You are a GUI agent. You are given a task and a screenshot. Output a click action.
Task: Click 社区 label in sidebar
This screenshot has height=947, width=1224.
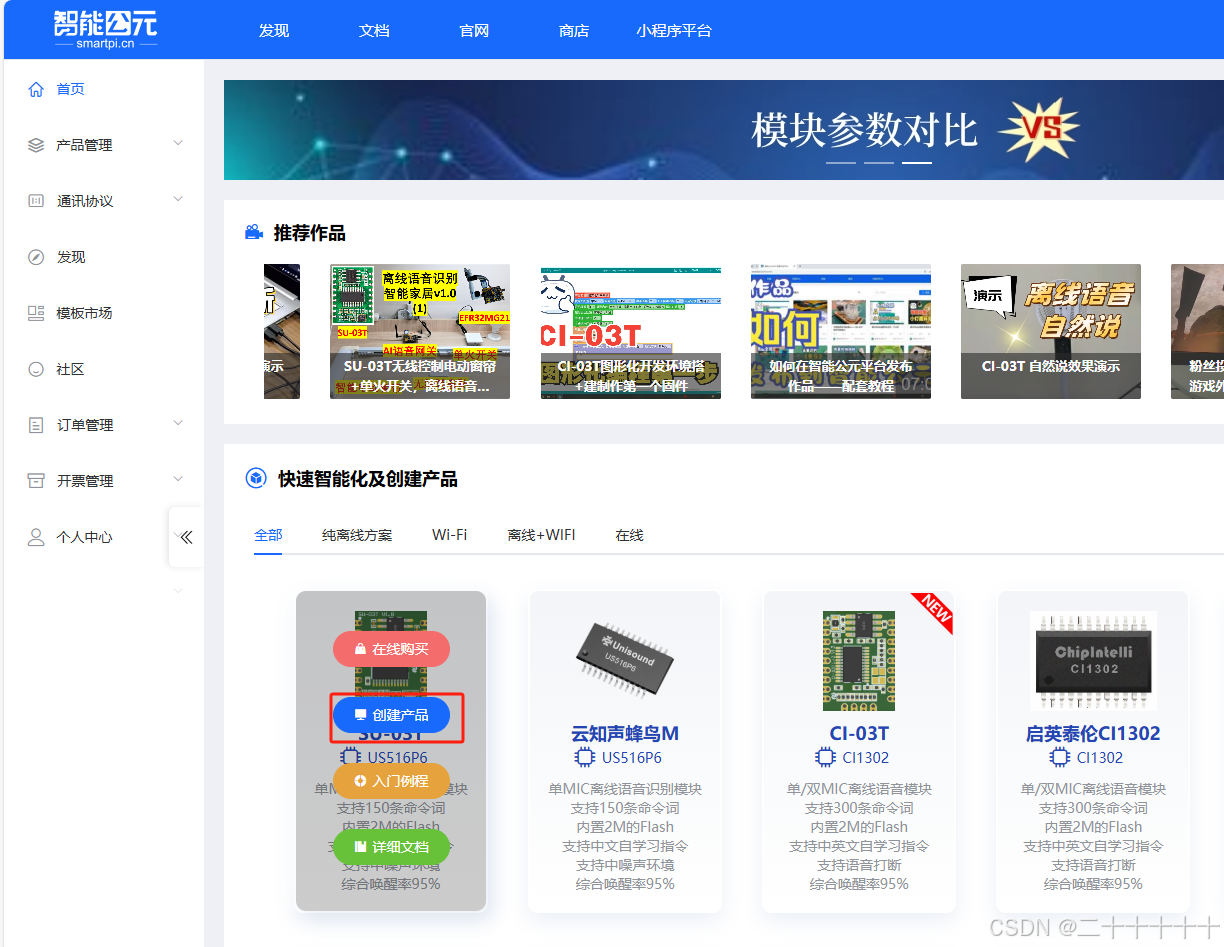pyautogui.click(x=71, y=369)
